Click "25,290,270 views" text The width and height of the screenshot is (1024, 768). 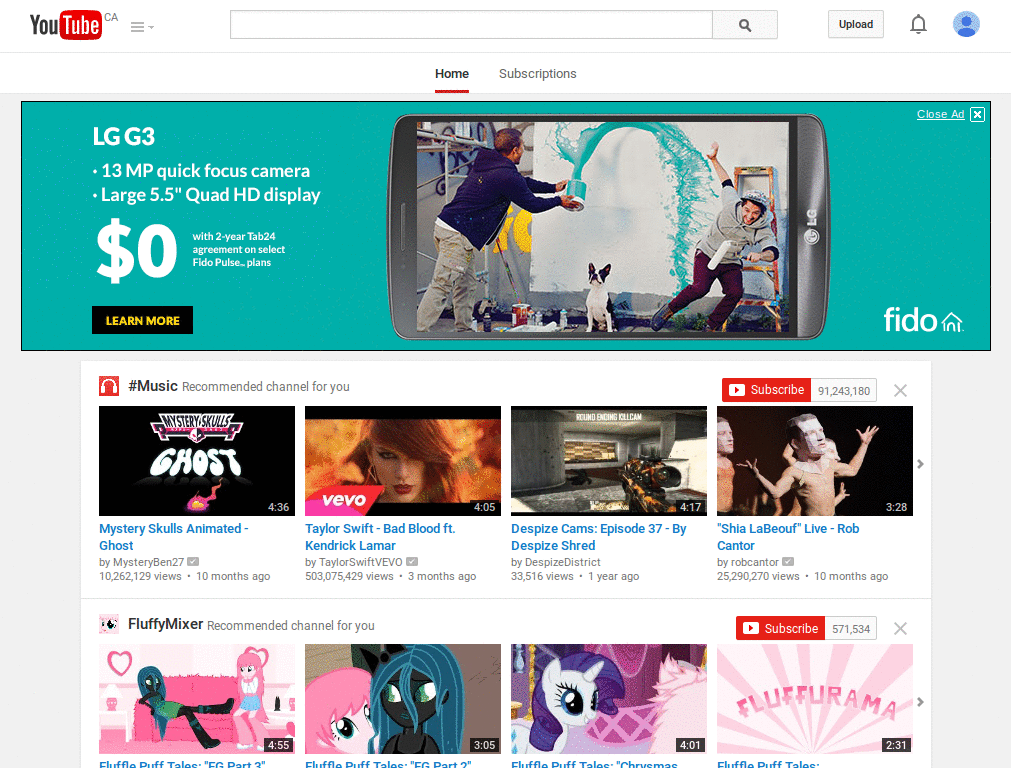[x=758, y=577]
